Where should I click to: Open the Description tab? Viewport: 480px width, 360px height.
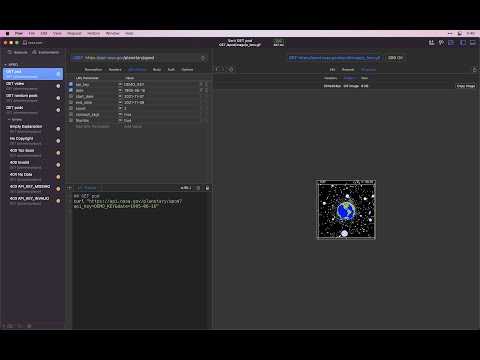93,70
